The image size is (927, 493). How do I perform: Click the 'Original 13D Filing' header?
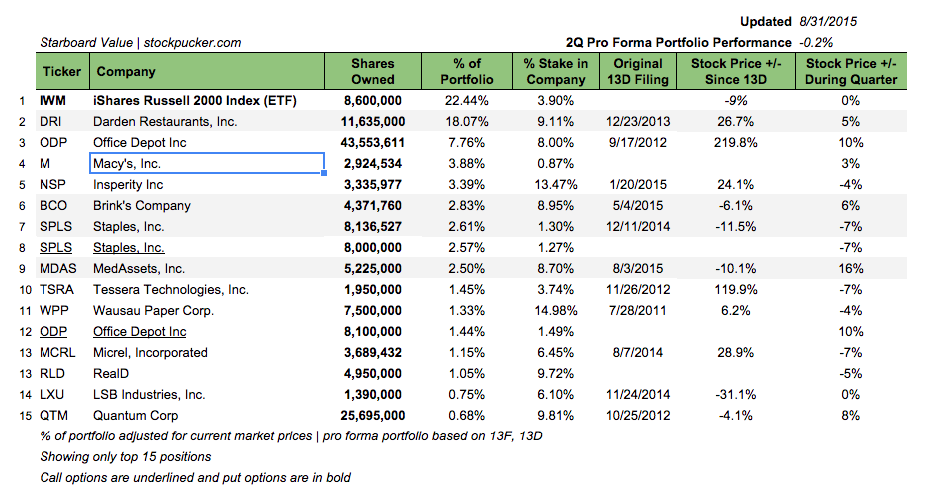click(x=638, y=72)
